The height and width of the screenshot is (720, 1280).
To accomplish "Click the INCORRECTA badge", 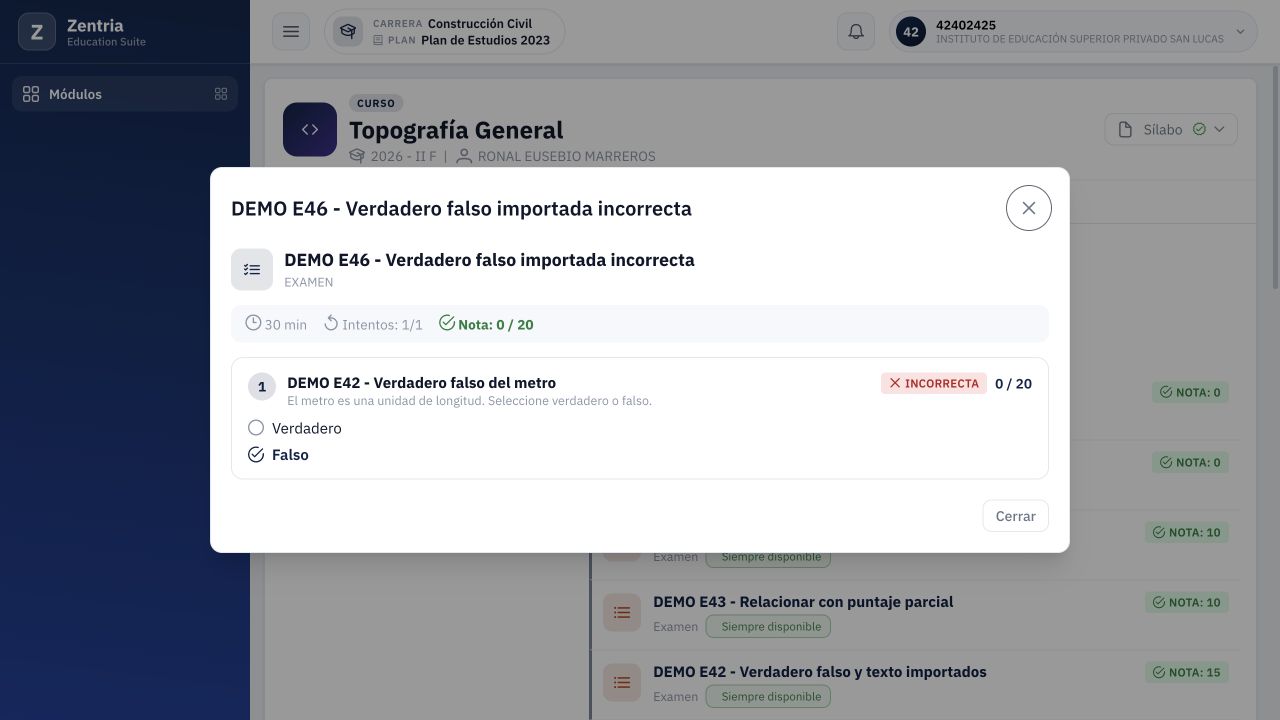I will point(934,383).
